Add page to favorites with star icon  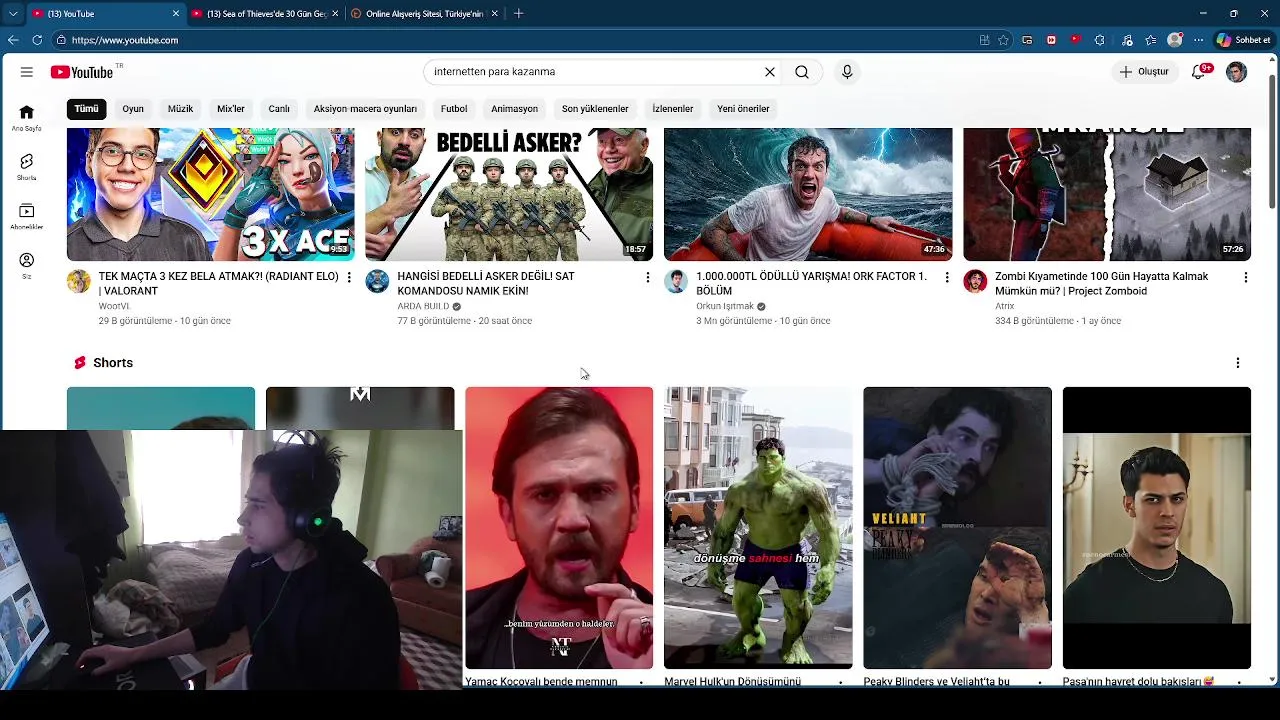[x=1003, y=40]
